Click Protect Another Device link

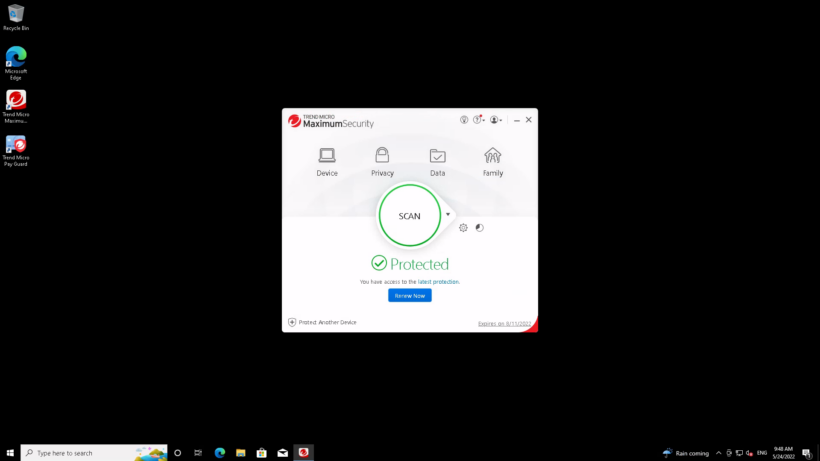point(322,322)
